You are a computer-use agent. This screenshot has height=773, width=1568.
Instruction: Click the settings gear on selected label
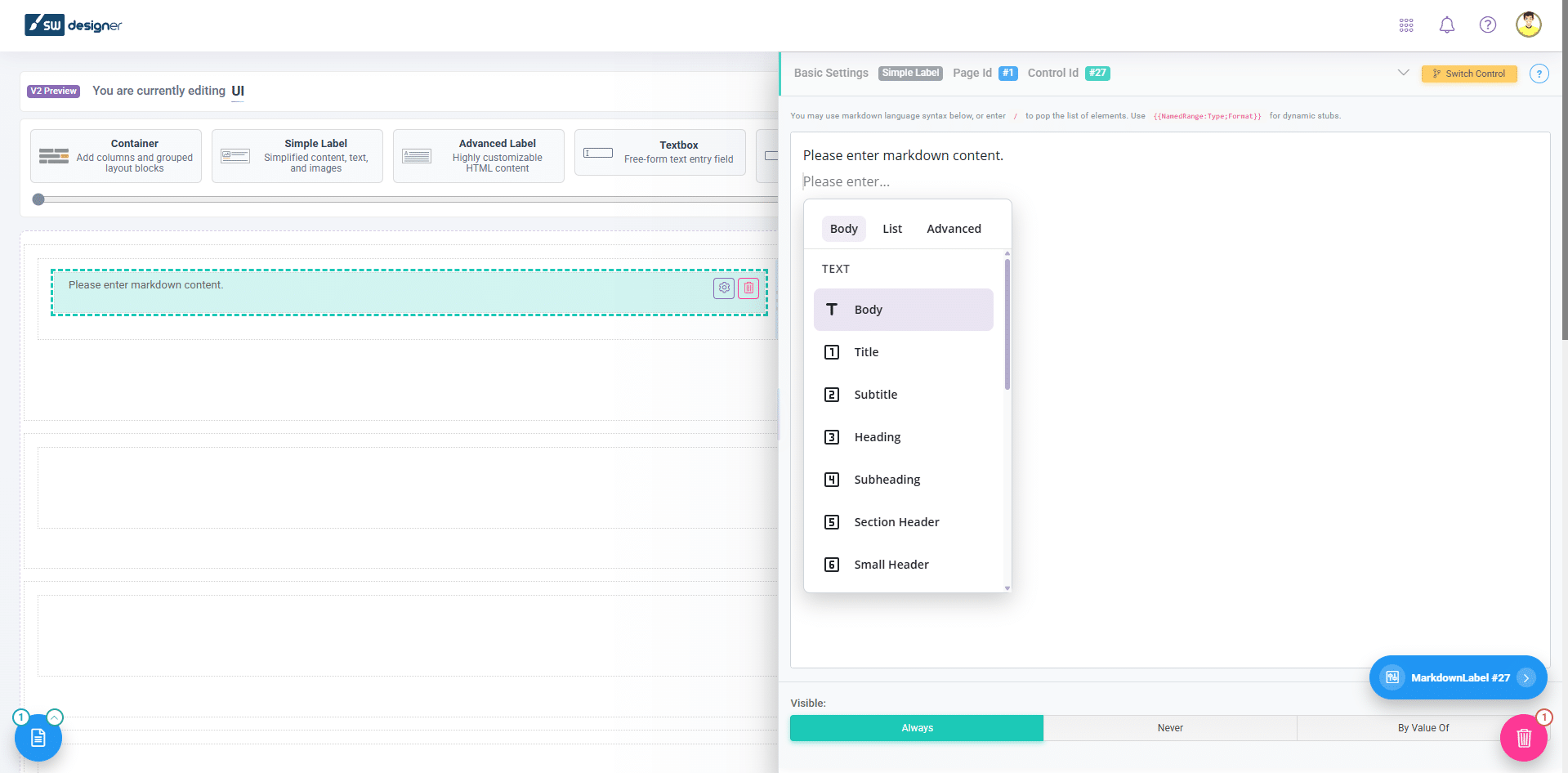point(724,288)
